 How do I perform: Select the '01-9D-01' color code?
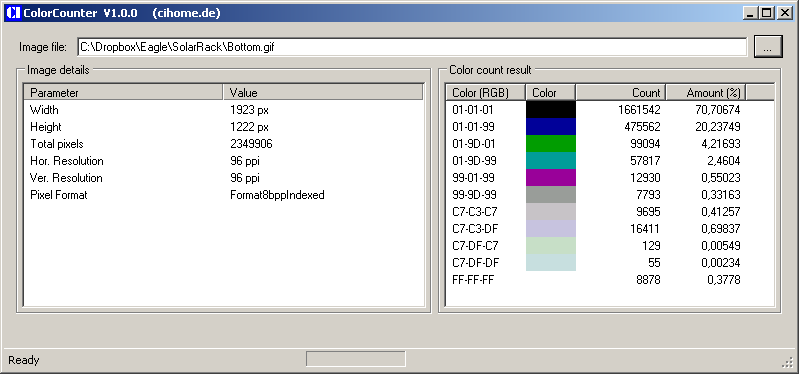tap(473, 144)
